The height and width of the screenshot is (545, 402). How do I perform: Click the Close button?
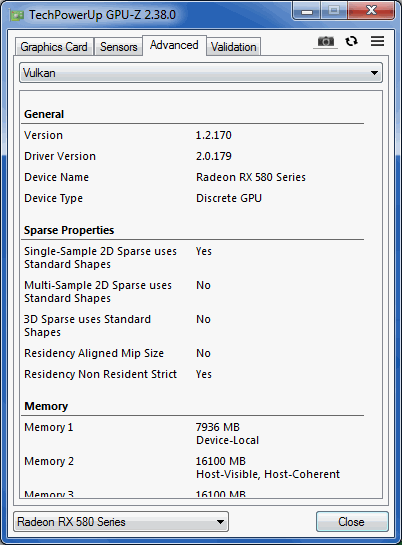352,522
